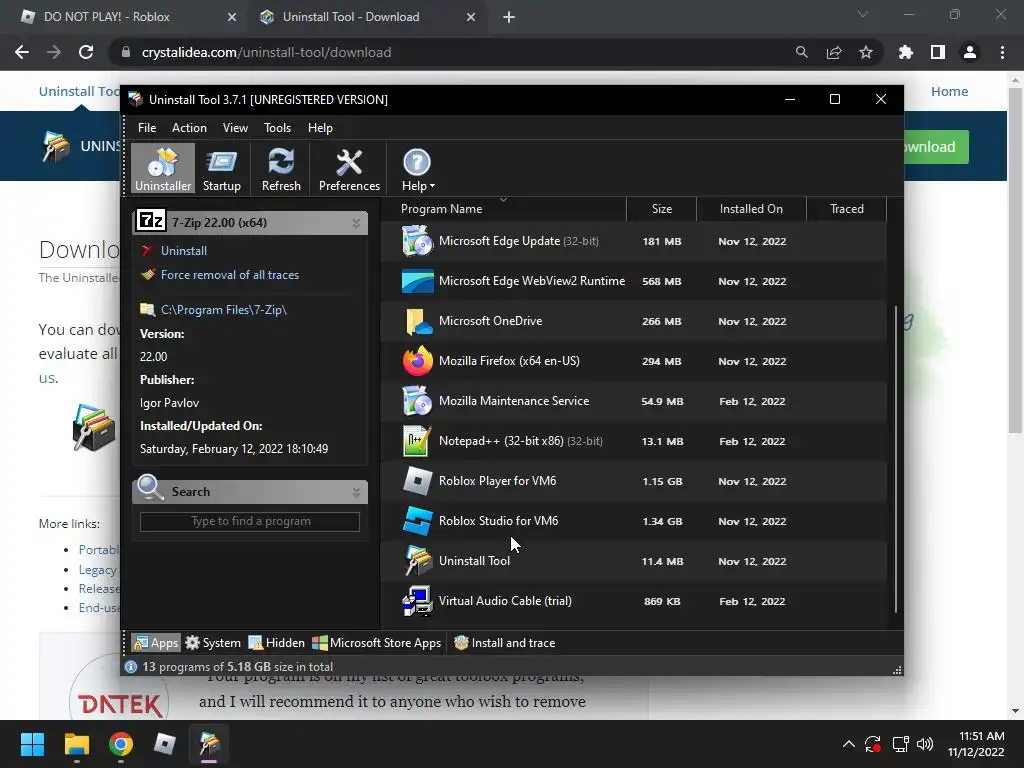Open Chrome tab search dropdown

click(863, 14)
